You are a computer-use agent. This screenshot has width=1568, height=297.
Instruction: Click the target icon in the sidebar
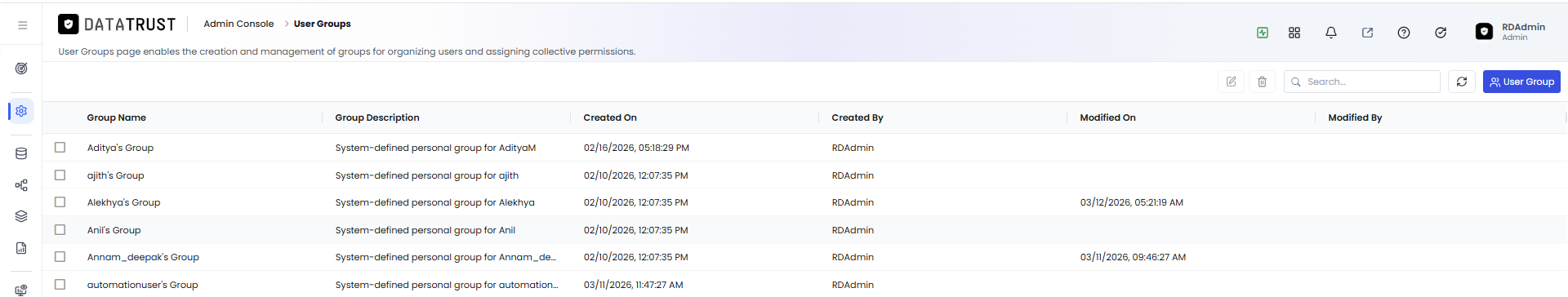[x=21, y=69]
